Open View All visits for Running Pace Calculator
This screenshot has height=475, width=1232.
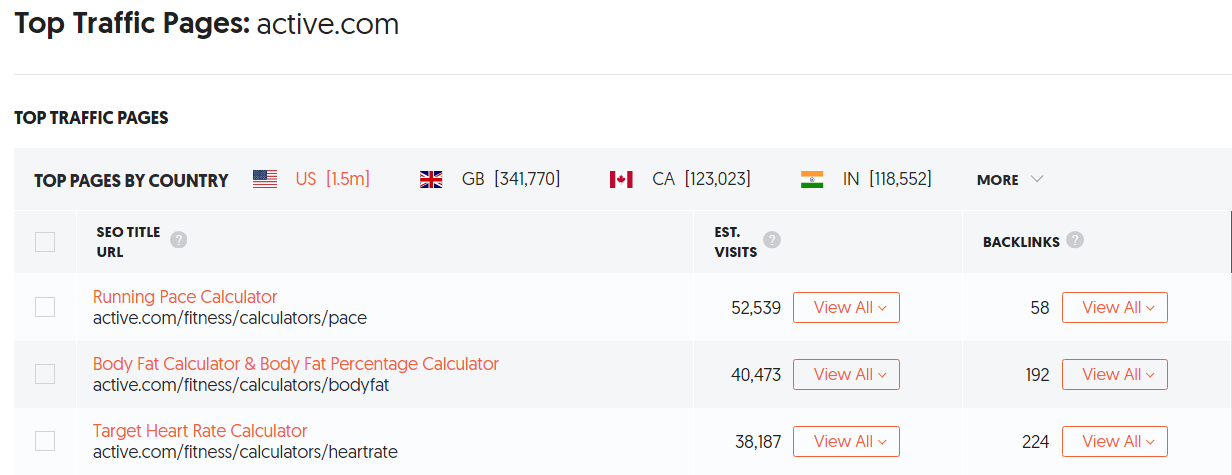[846, 307]
